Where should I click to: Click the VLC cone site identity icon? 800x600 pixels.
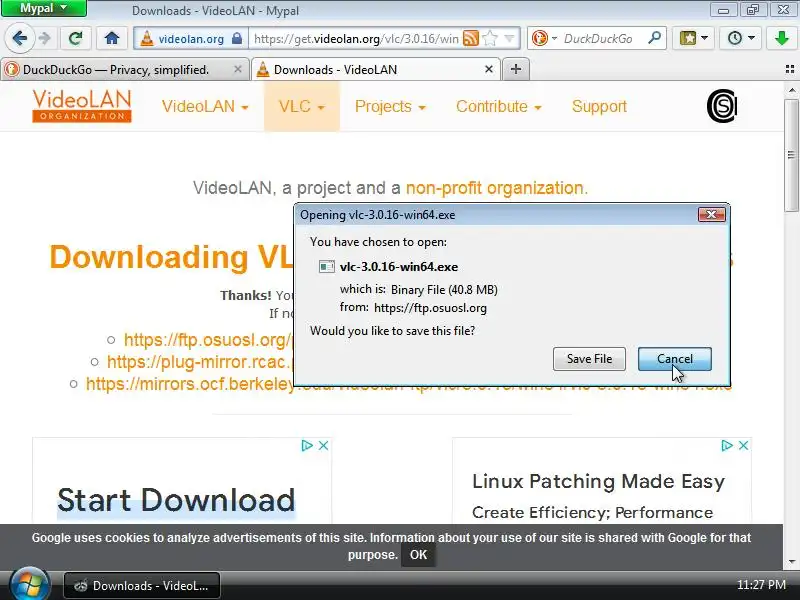tap(147, 39)
